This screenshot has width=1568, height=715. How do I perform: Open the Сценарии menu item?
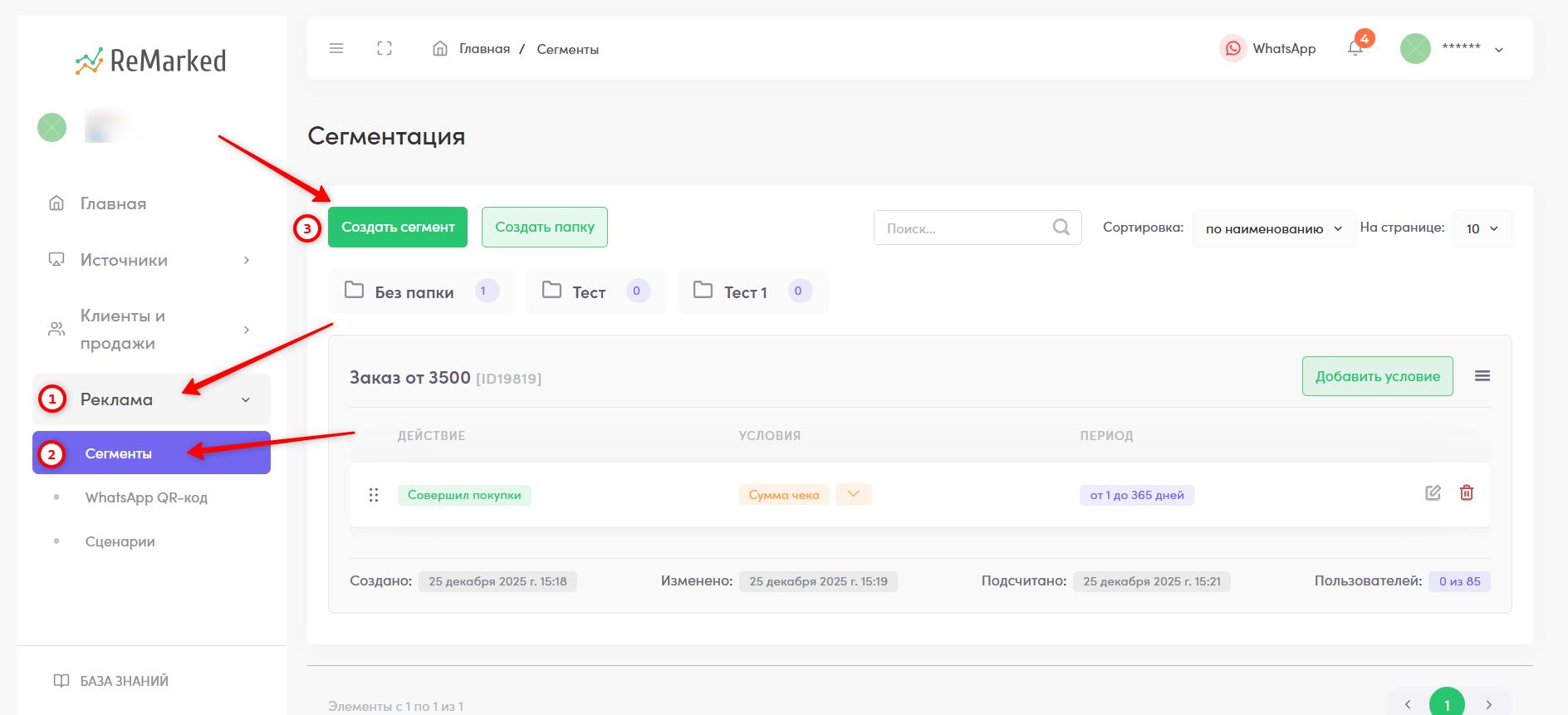[120, 541]
